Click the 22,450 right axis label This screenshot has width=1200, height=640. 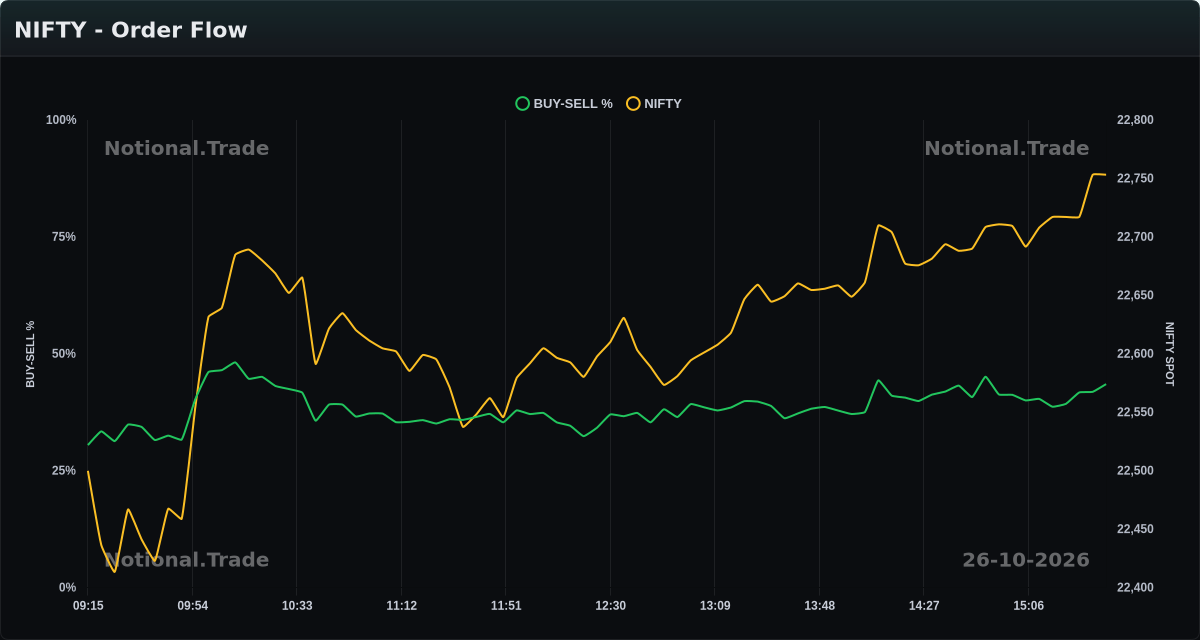[1135, 530]
